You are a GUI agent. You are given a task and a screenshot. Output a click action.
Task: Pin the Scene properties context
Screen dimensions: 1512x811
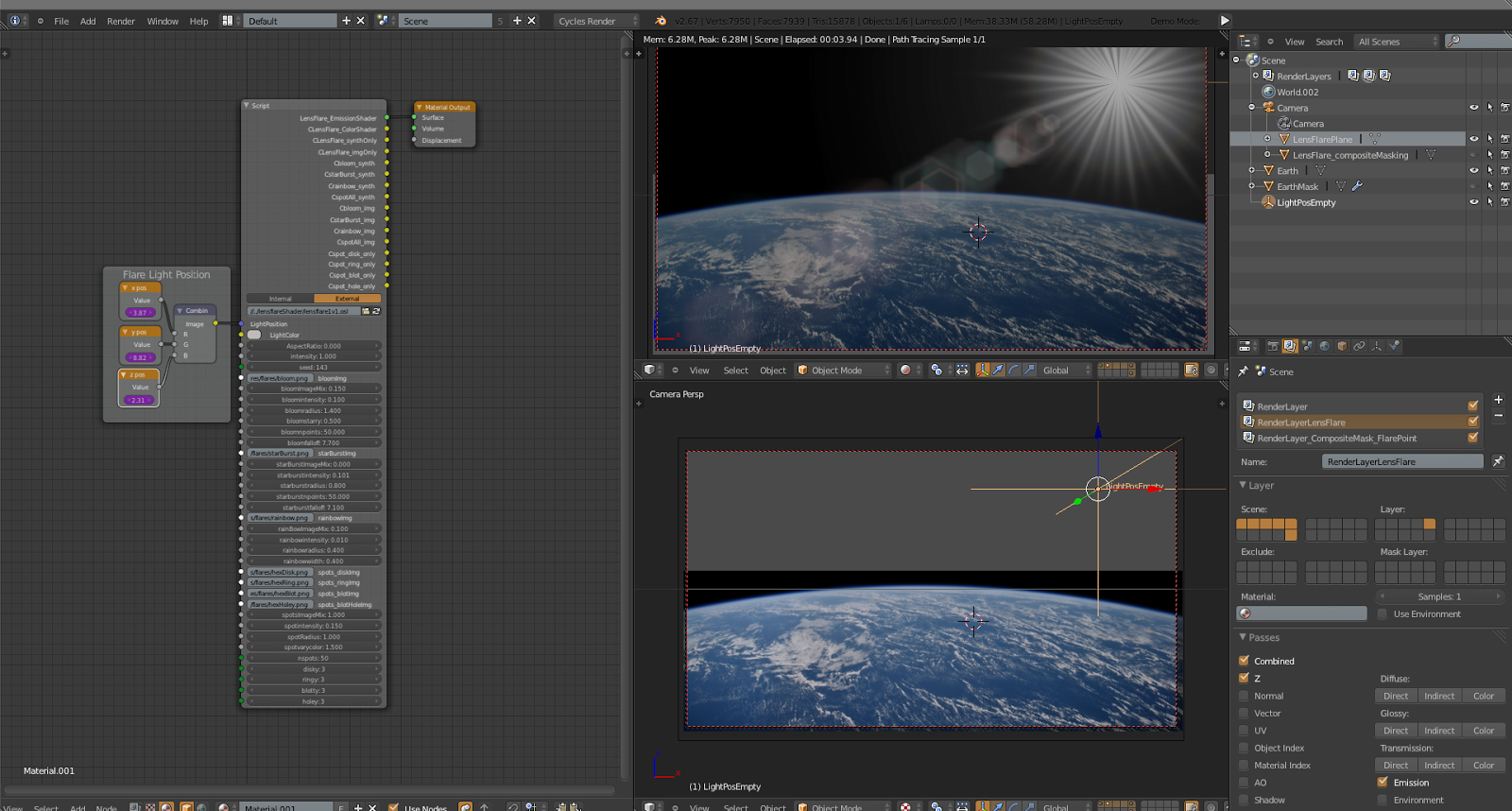(1244, 371)
